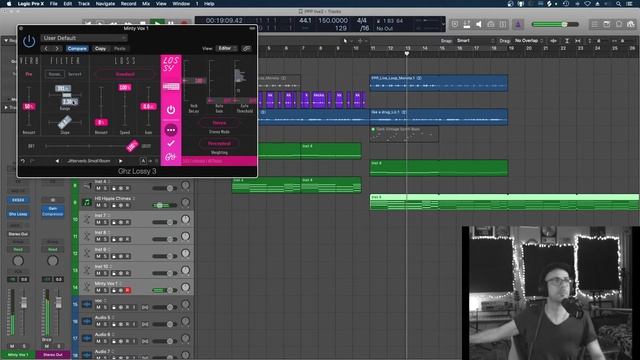Turn the Inst 7 pan knob

point(185,220)
